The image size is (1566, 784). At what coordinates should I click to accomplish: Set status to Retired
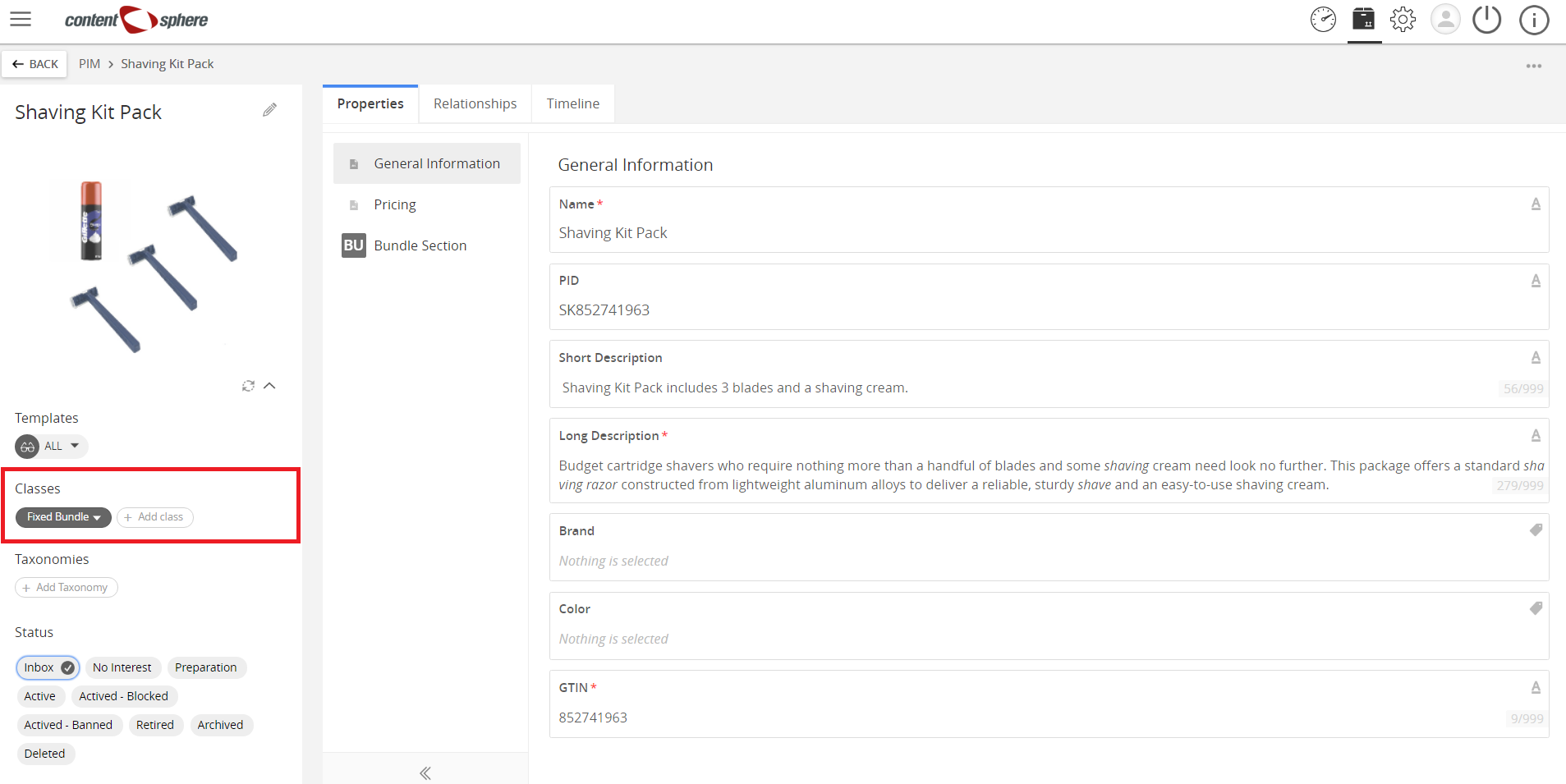click(155, 725)
